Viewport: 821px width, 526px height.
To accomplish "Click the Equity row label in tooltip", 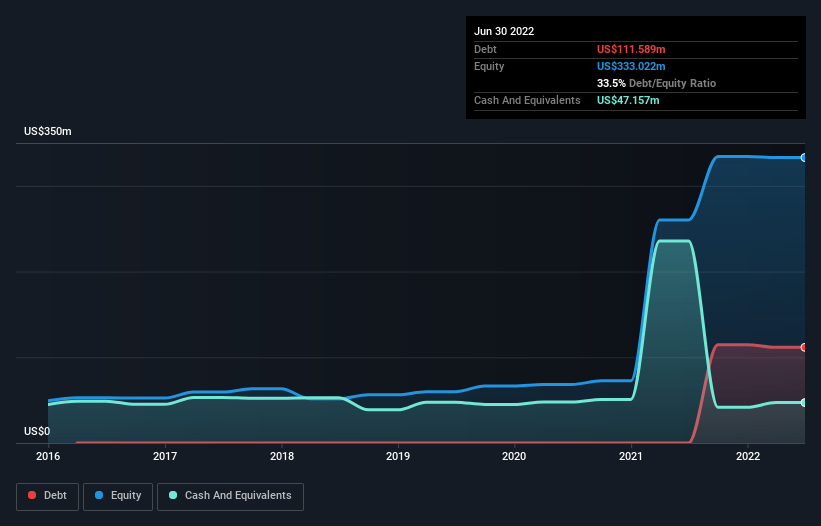I will (489, 66).
